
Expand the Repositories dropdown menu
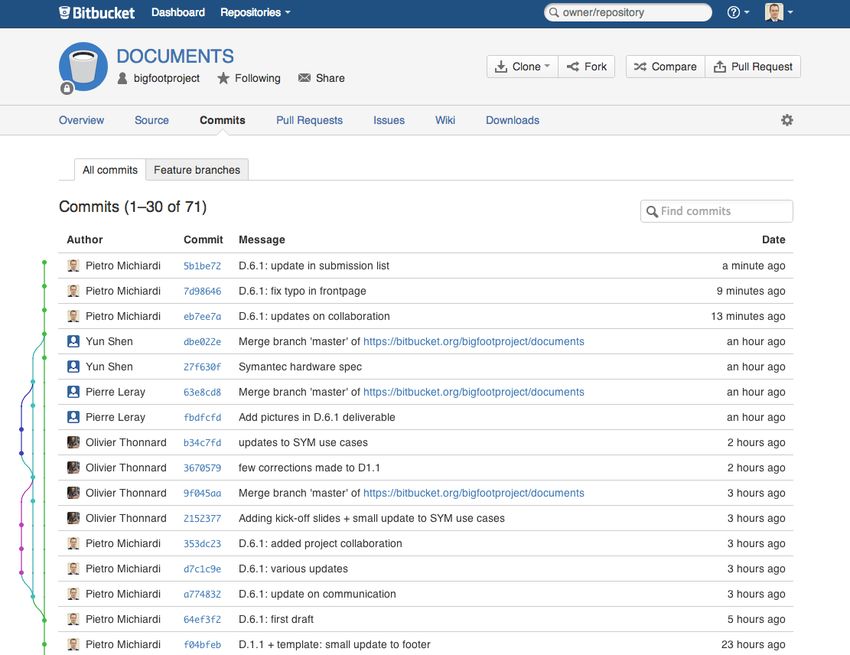tap(255, 12)
